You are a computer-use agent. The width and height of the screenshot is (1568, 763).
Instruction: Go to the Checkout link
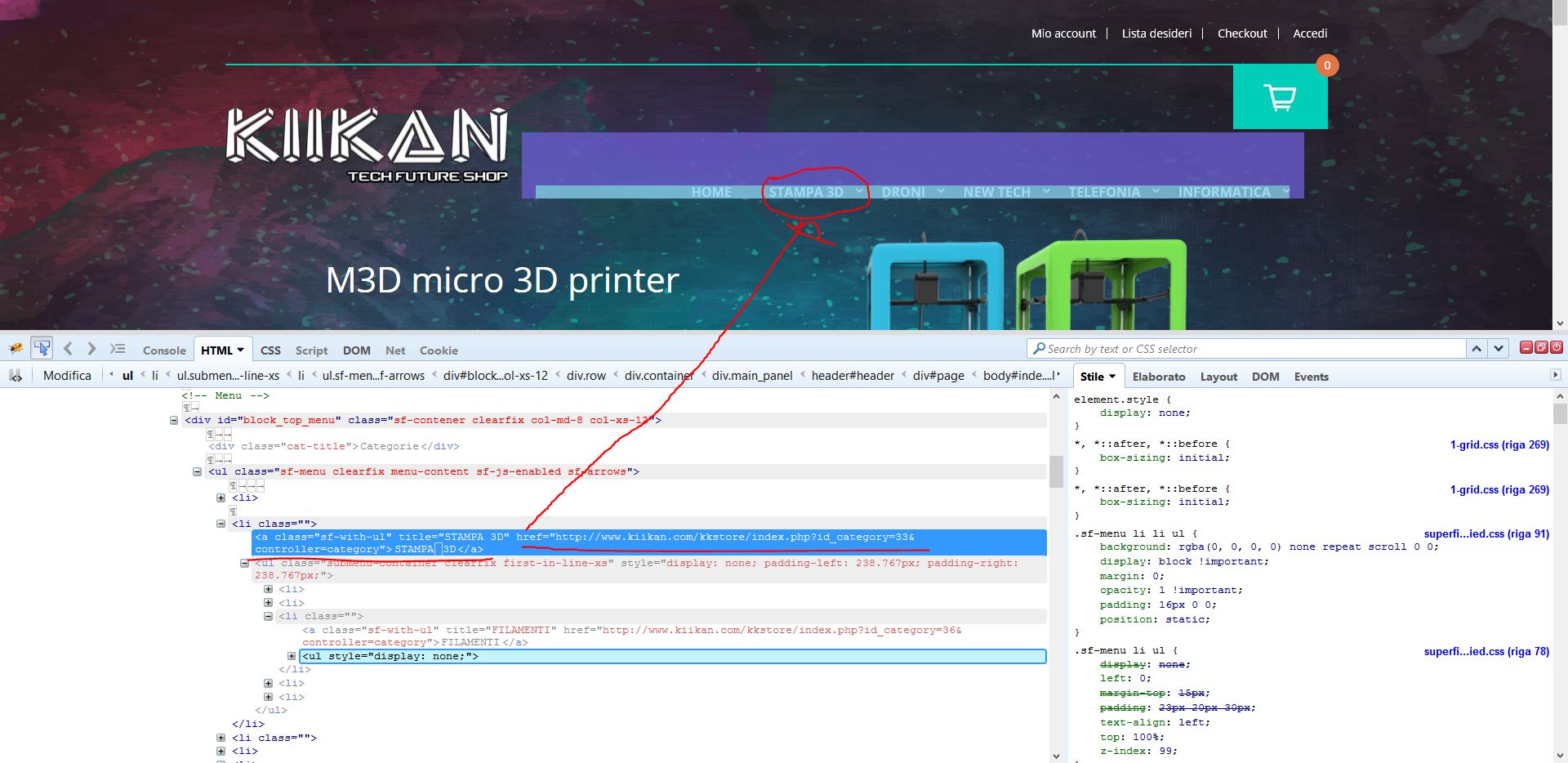pos(1242,33)
